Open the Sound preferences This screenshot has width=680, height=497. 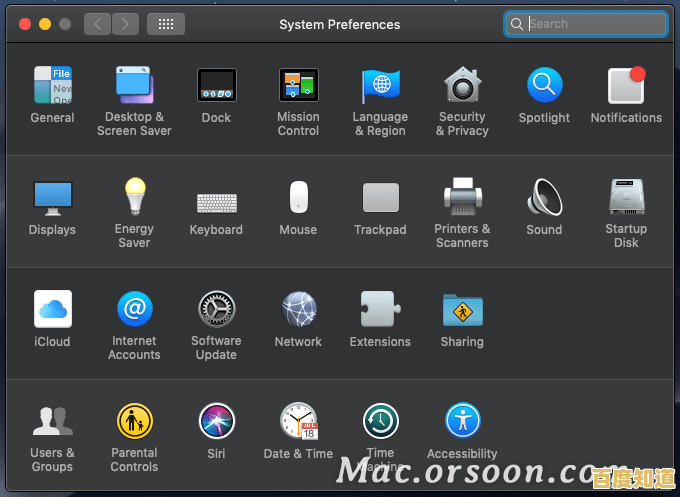pyautogui.click(x=544, y=198)
